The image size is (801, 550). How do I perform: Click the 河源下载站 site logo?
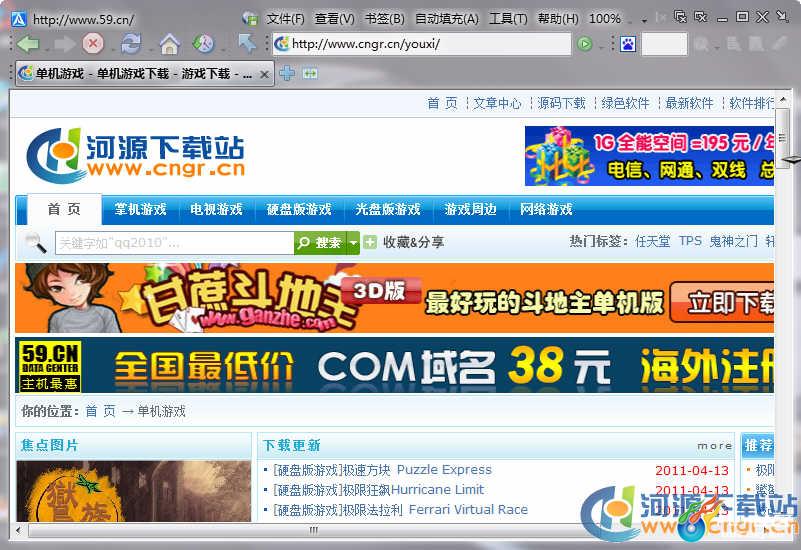[x=135, y=156]
